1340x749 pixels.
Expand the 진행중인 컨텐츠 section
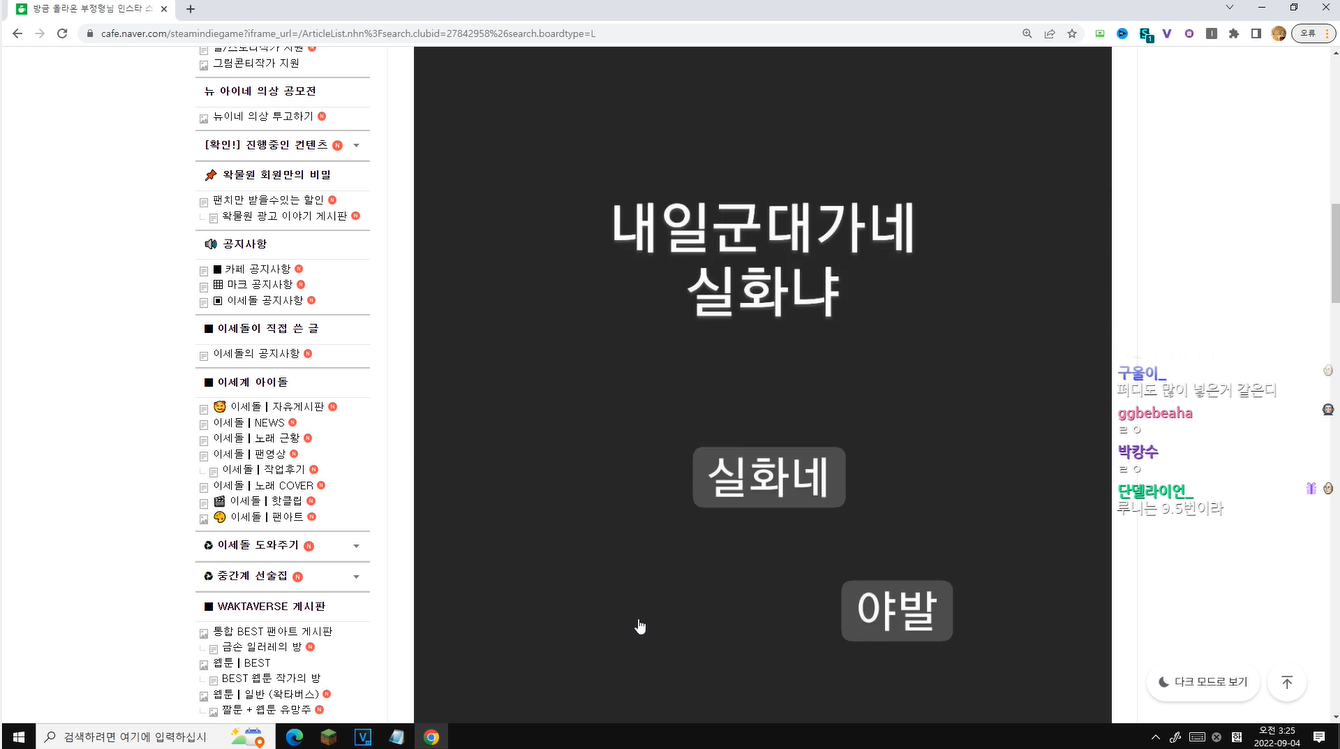(357, 145)
